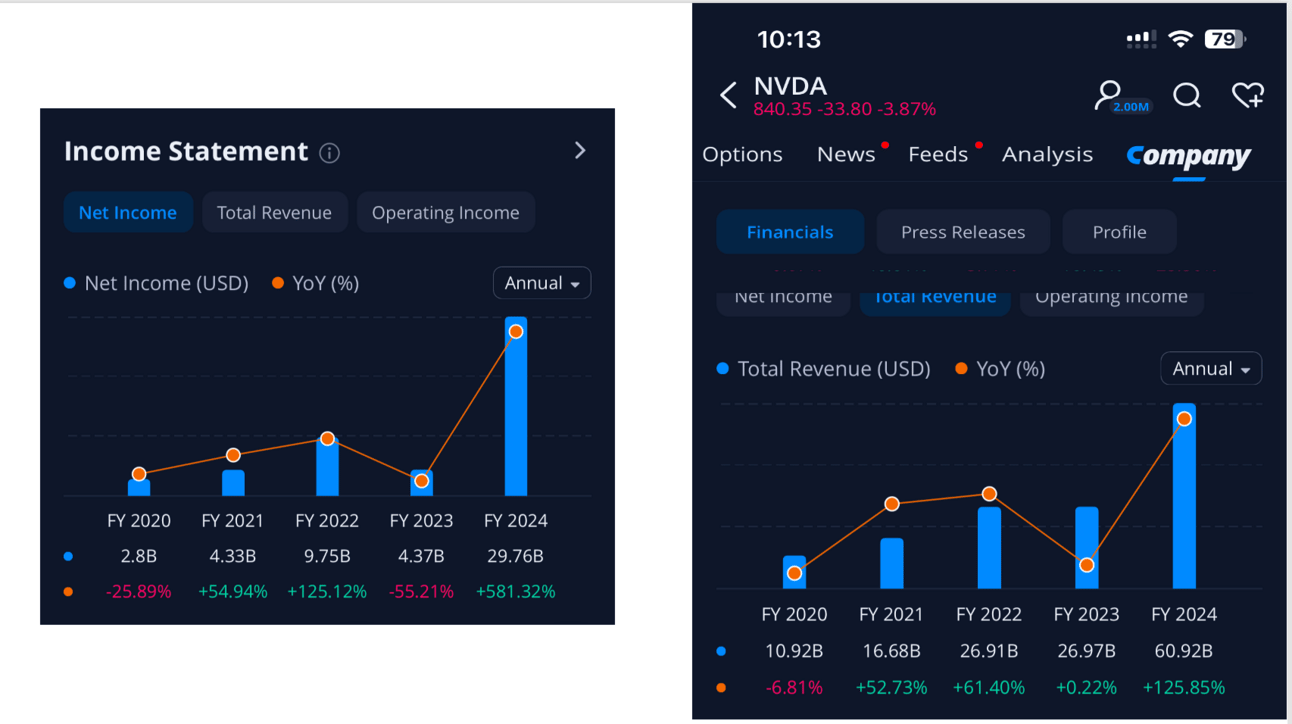Screen dimensions: 1292x724
Task: Select the Company tab
Action: point(1188,156)
